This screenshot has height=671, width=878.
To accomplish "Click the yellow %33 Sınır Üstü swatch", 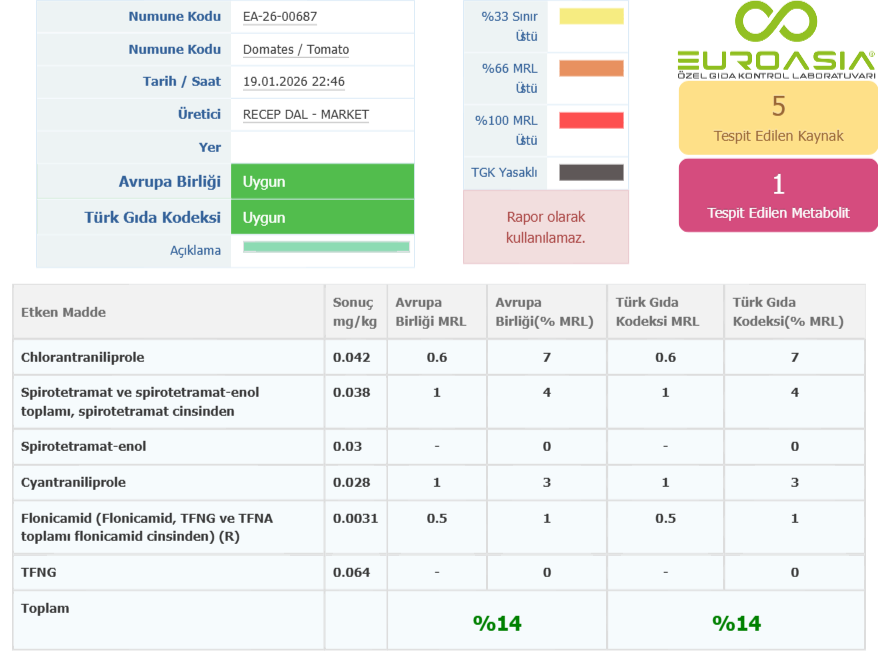I will pos(591,17).
